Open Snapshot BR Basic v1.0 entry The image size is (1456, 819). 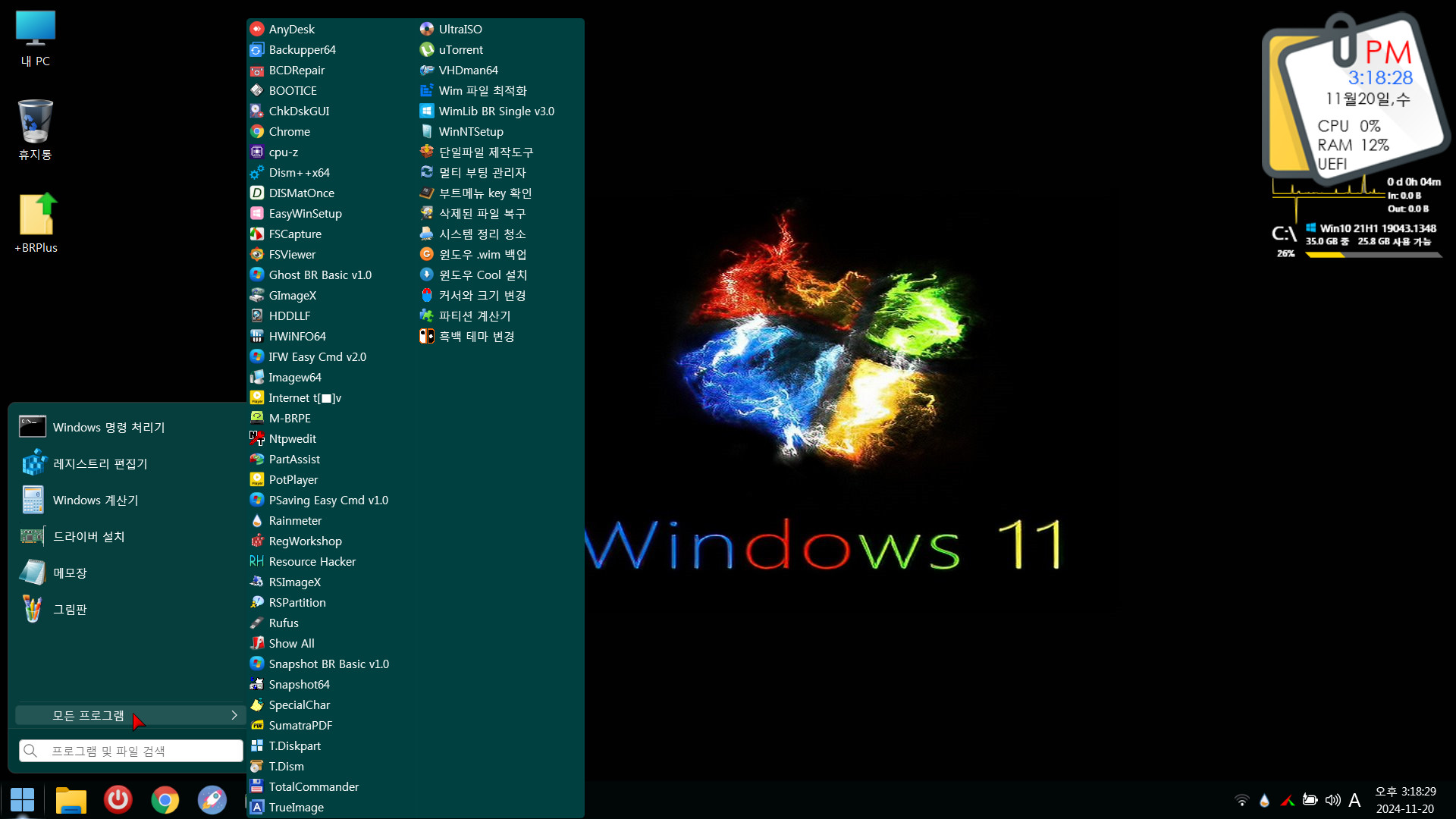319,664
